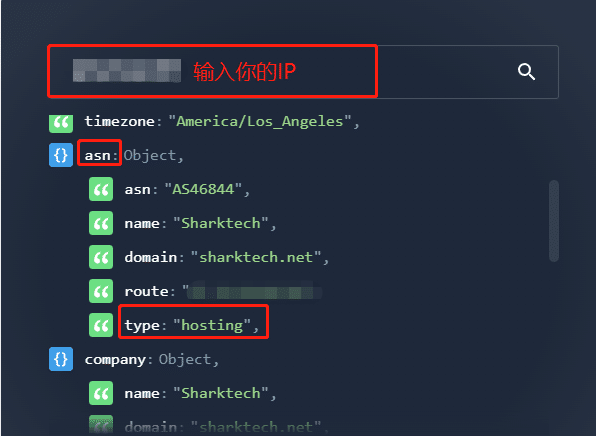596x436 pixels.
Task: Click the "AS46844" asn value
Action: point(203,189)
